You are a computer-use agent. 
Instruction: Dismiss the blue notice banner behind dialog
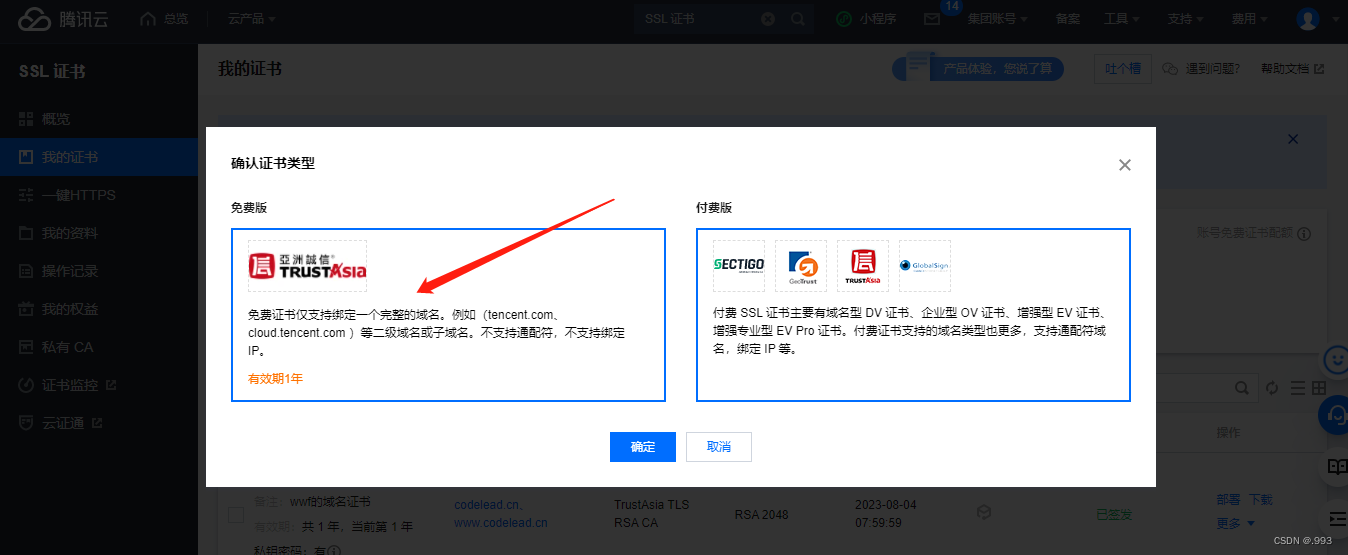1293,139
